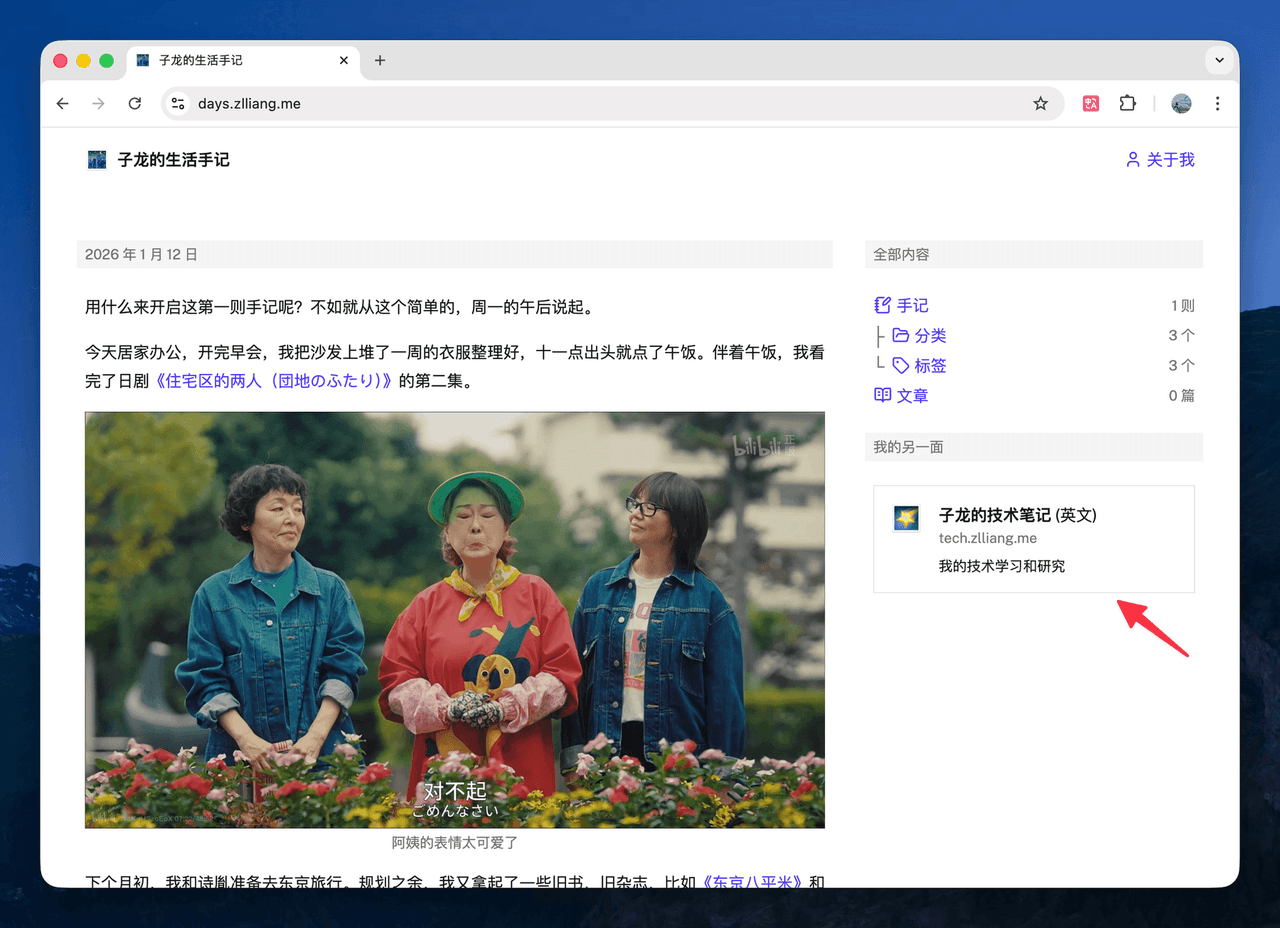Click the person icon next to 关于我

pos(1133,160)
